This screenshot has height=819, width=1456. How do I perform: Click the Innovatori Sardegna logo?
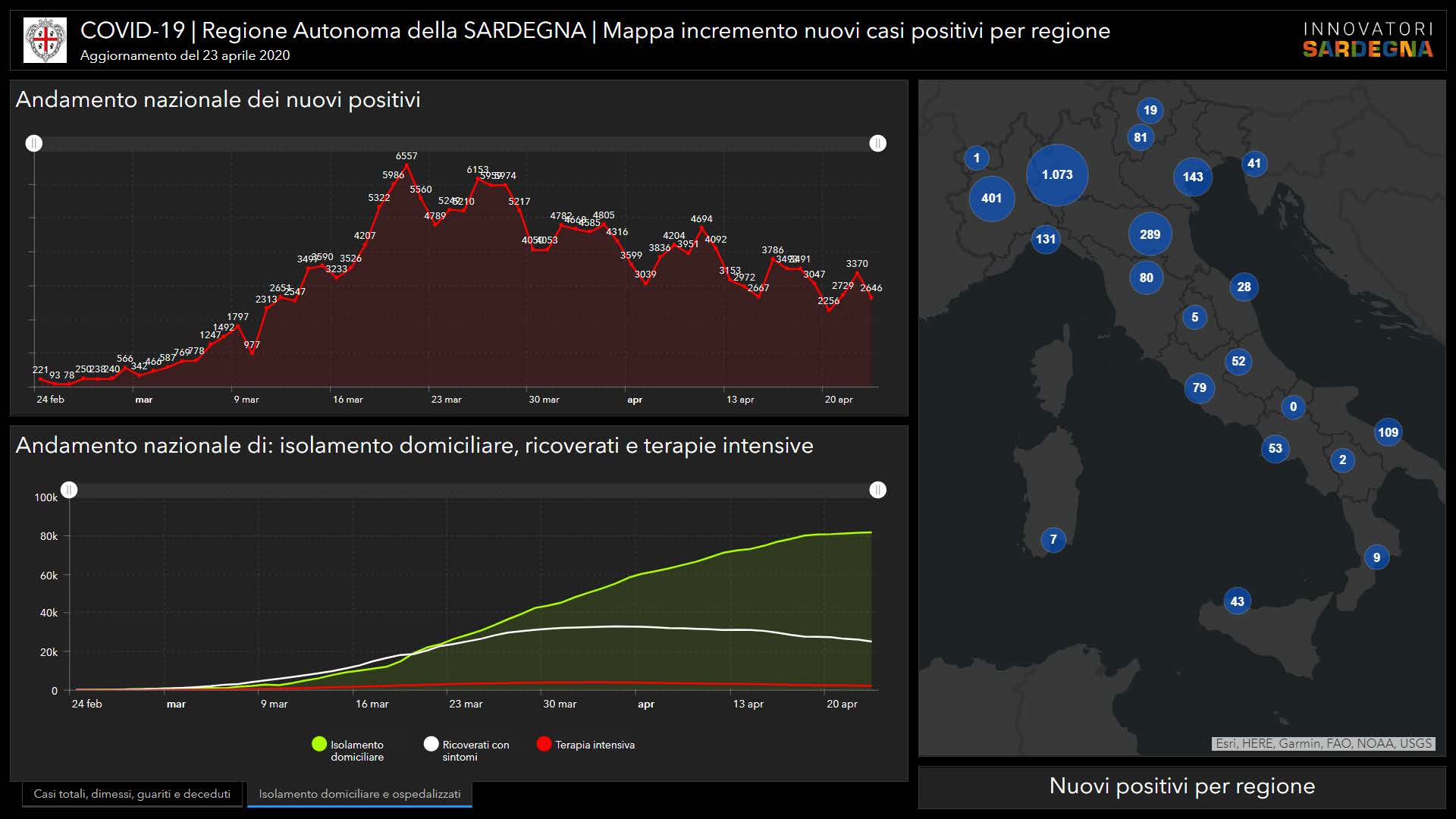(1367, 39)
